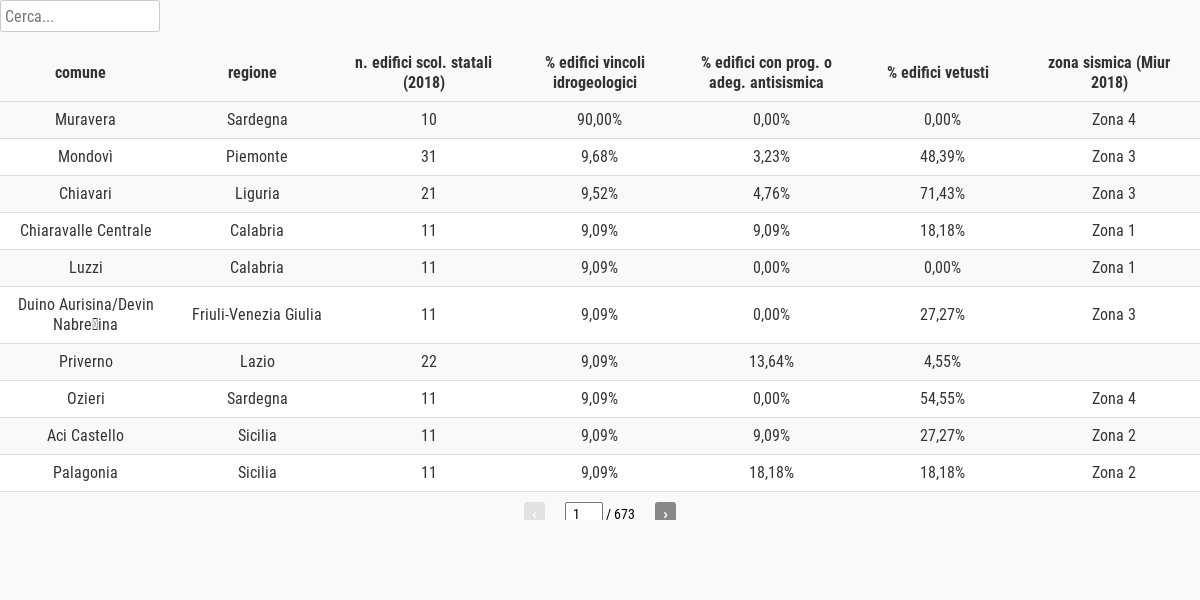This screenshot has height=600, width=1200.
Task: Select the Duino Aurisina/Devin Nabrežina cell
Action: click(x=86, y=315)
